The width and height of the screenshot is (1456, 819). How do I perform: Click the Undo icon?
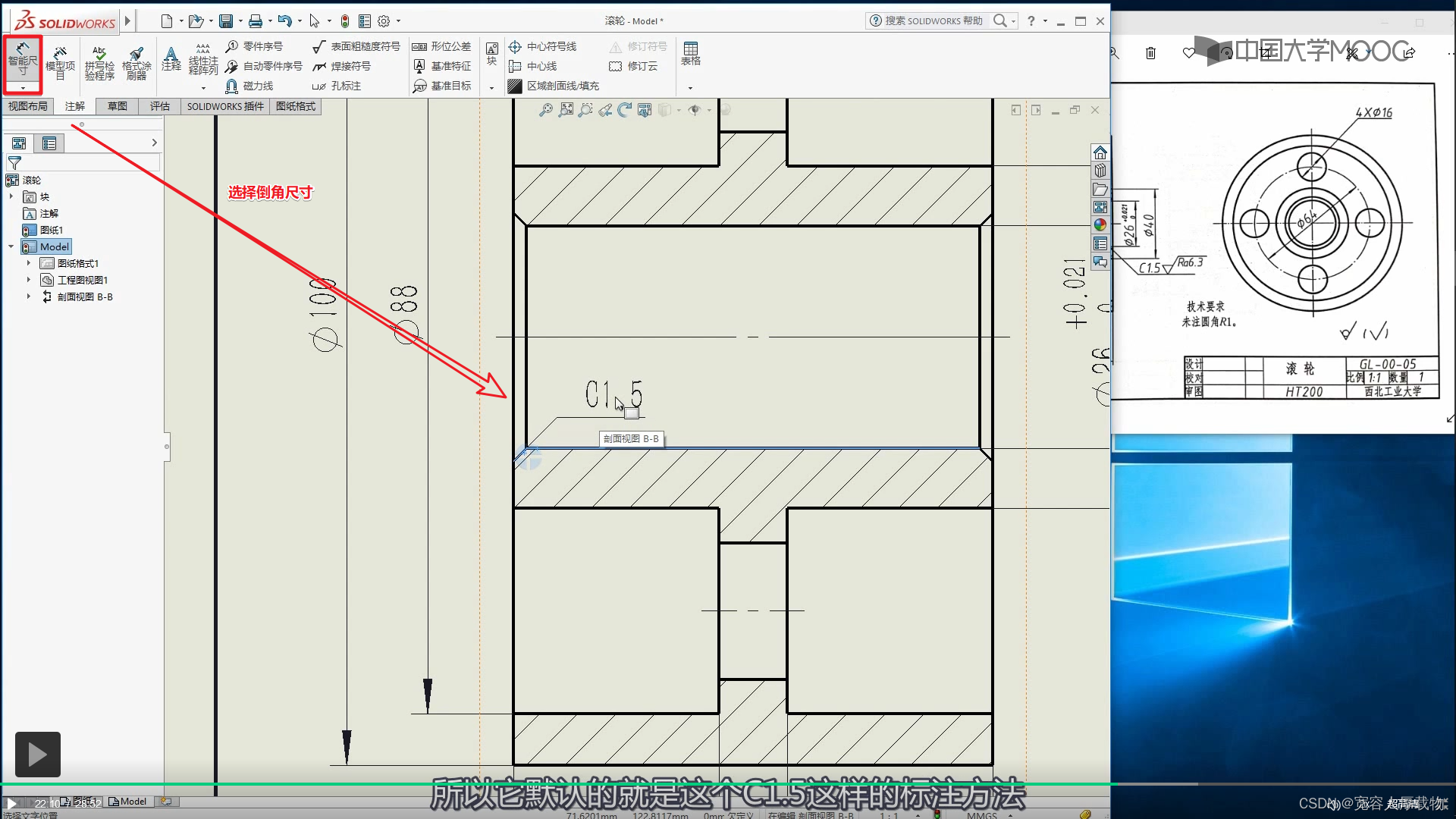(x=284, y=21)
